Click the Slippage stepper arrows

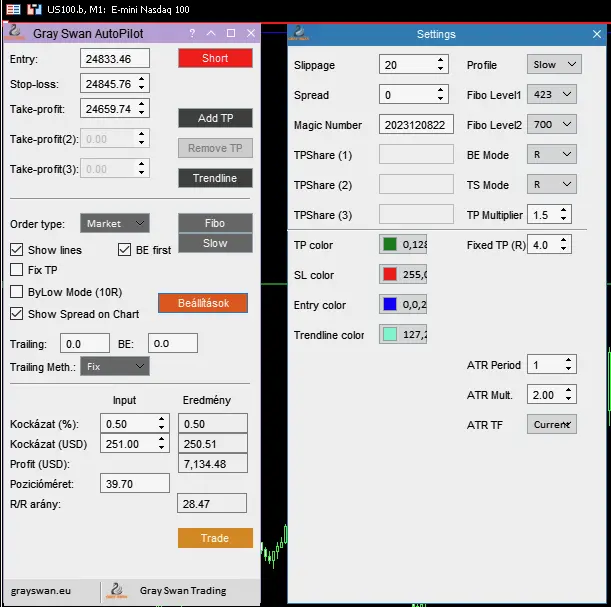440,65
